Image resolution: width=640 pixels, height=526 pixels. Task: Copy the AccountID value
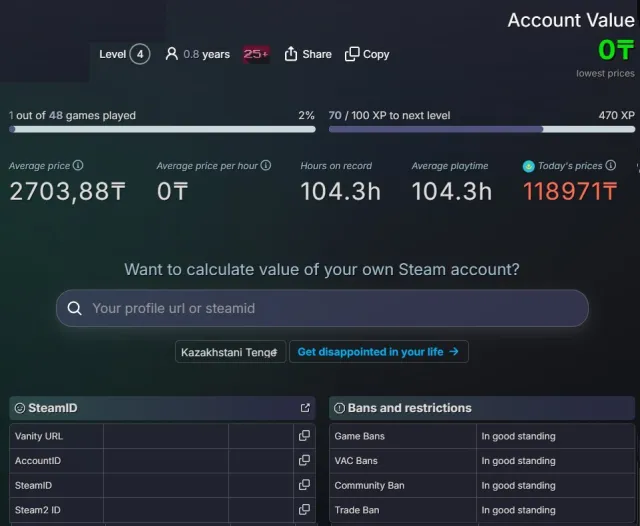pos(304,460)
